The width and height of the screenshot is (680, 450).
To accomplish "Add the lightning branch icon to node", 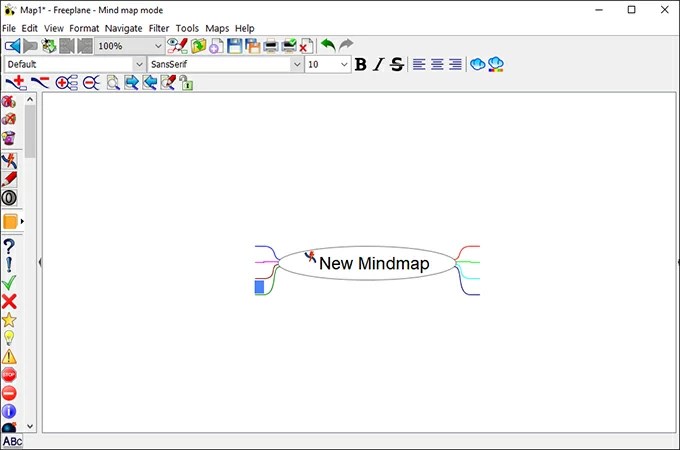I will point(9,160).
